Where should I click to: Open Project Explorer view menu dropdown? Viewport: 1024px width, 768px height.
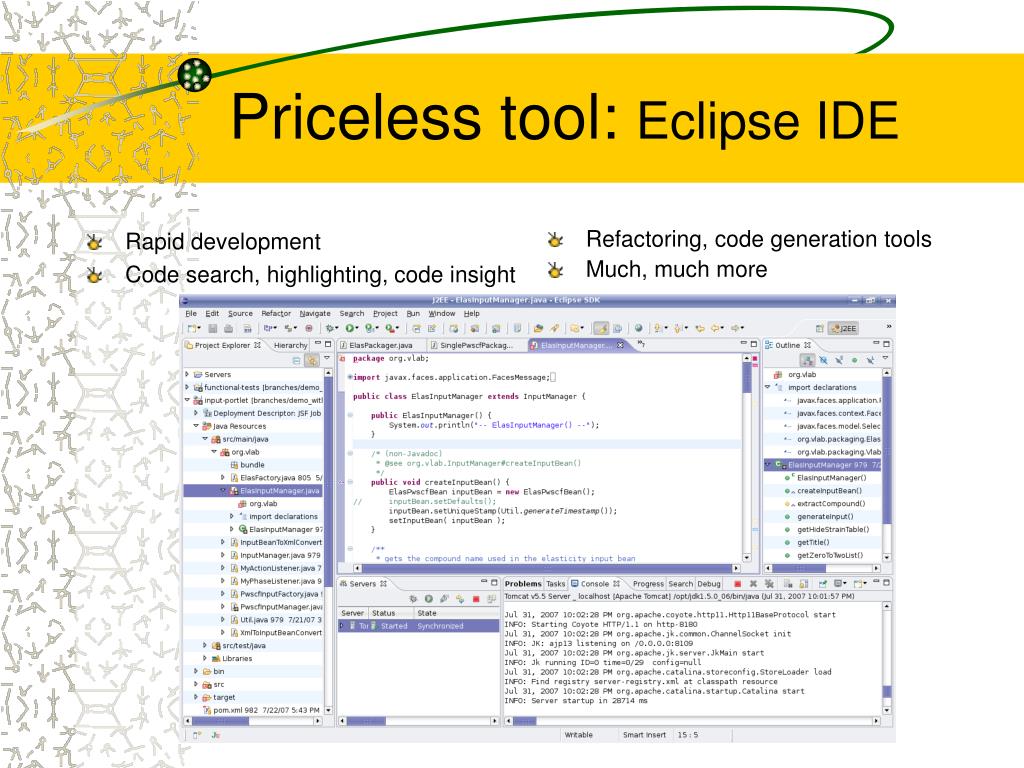point(327,358)
